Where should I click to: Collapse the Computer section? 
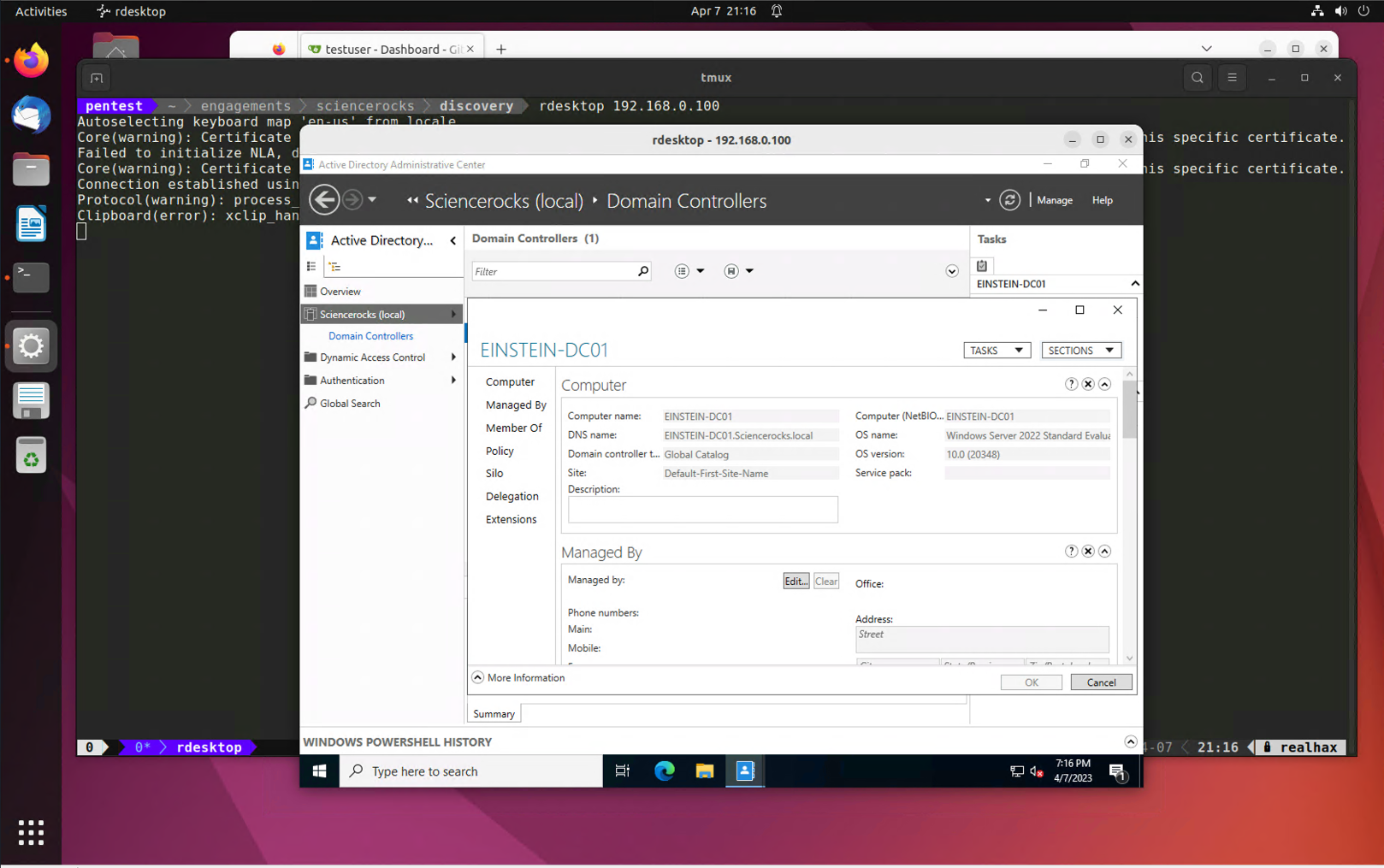click(x=1105, y=385)
